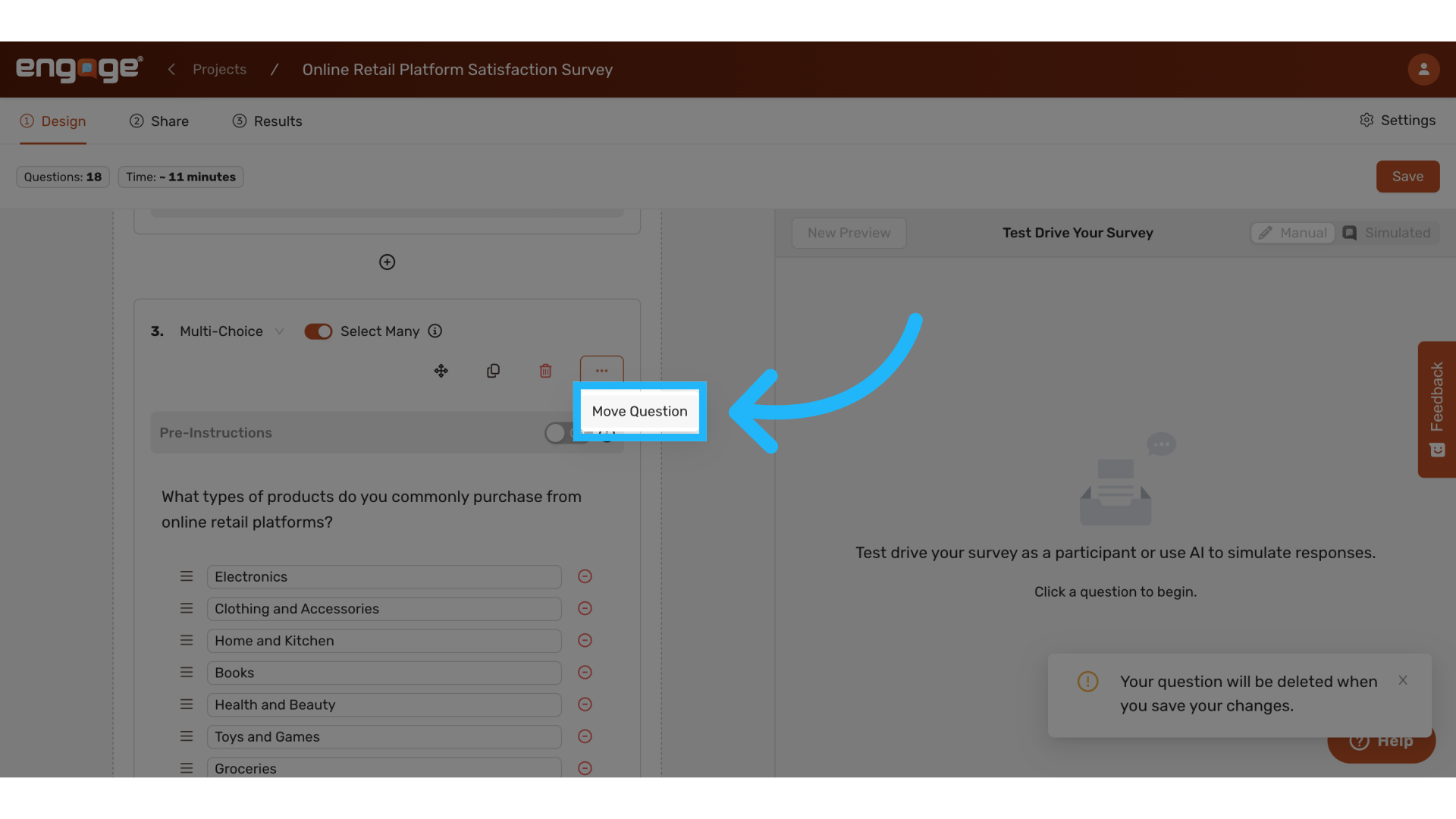Screen dimensions: 1456x819
Task: Open the Share tab
Action: [x=159, y=121]
